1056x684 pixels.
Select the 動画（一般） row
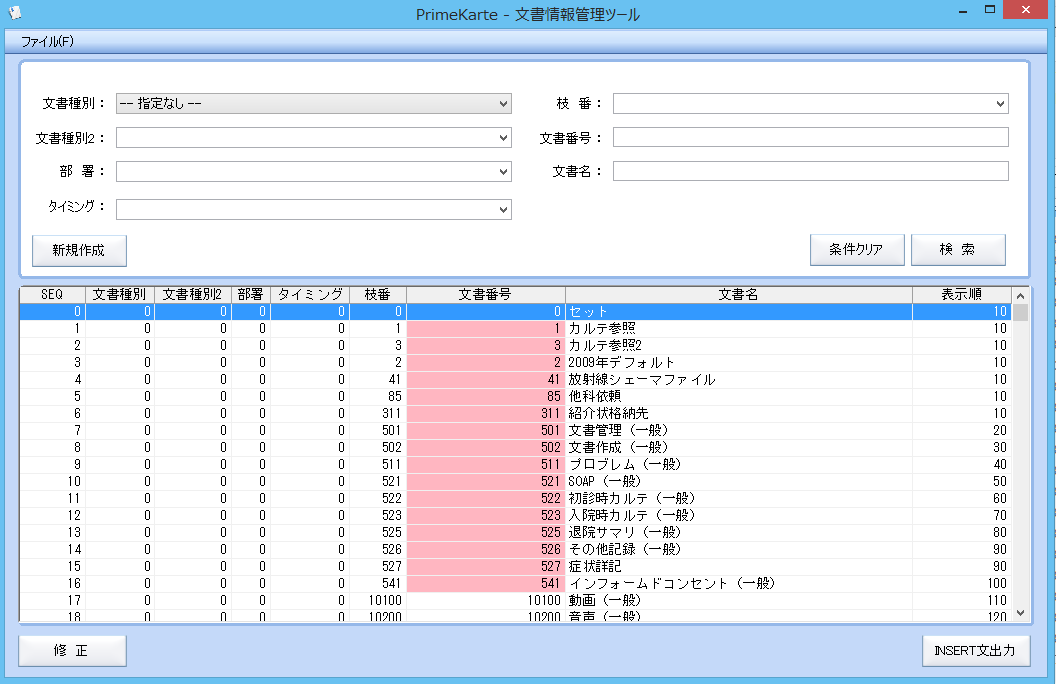[515, 601]
